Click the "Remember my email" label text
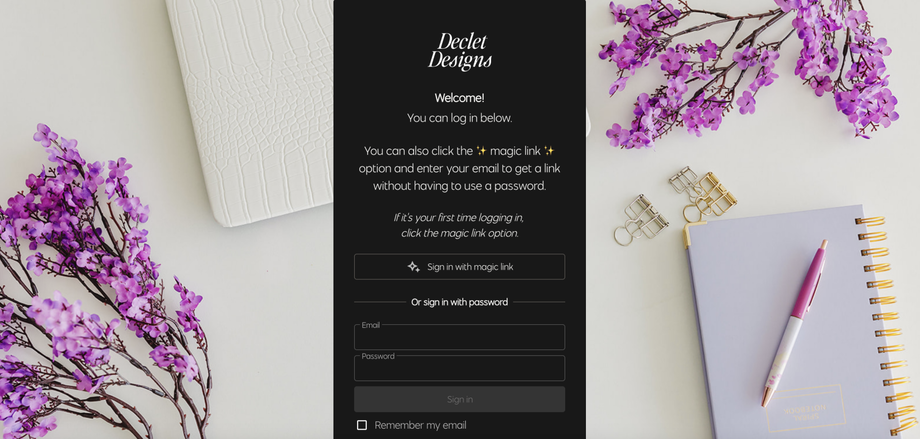 420,425
